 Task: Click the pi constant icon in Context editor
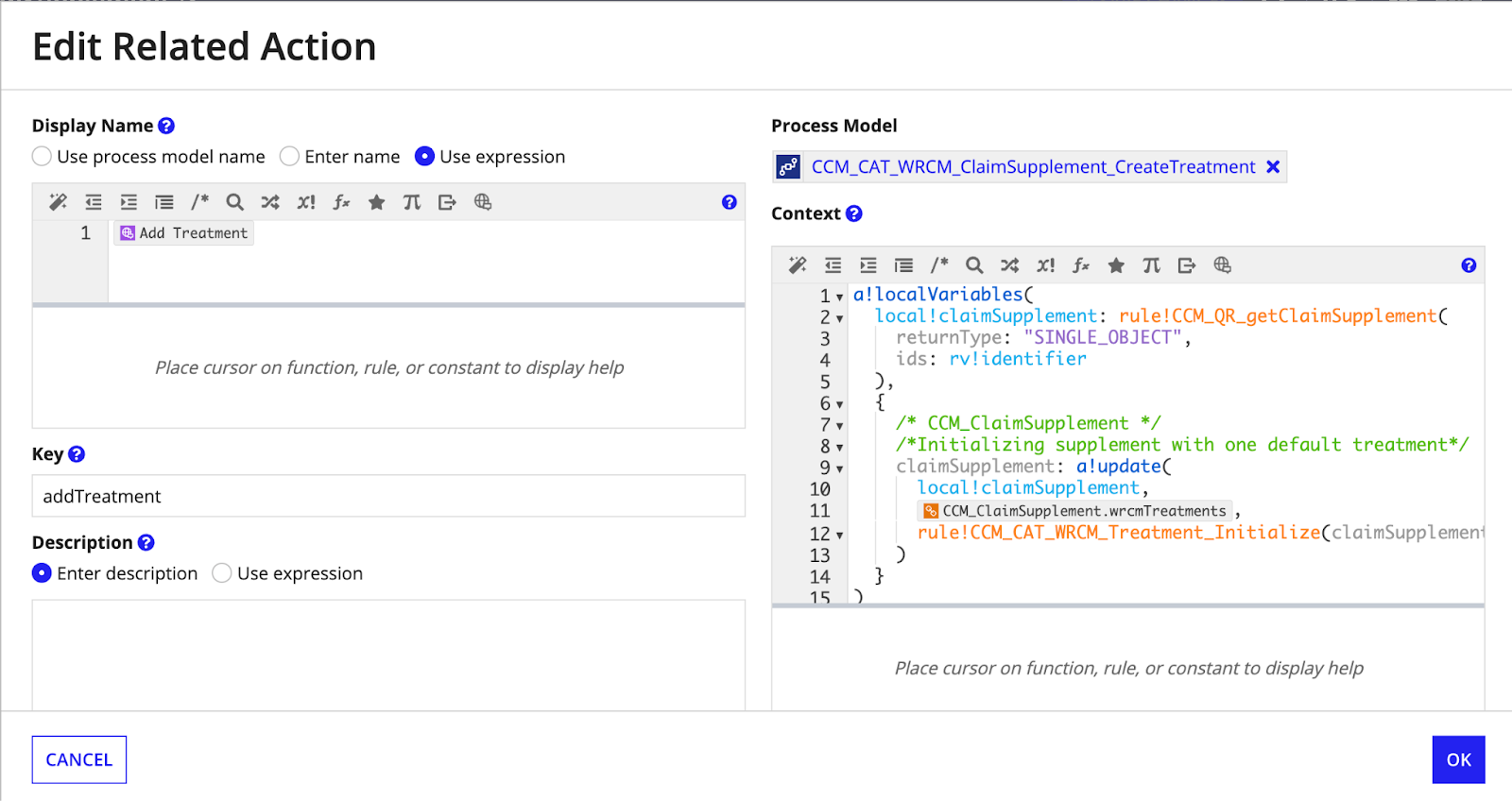pyautogui.click(x=1151, y=265)
